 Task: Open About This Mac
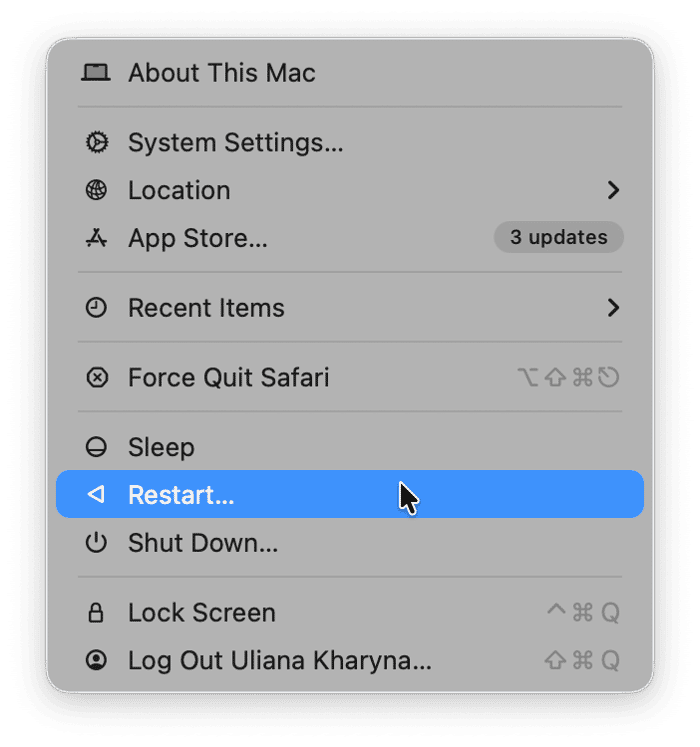coord(221,73)
